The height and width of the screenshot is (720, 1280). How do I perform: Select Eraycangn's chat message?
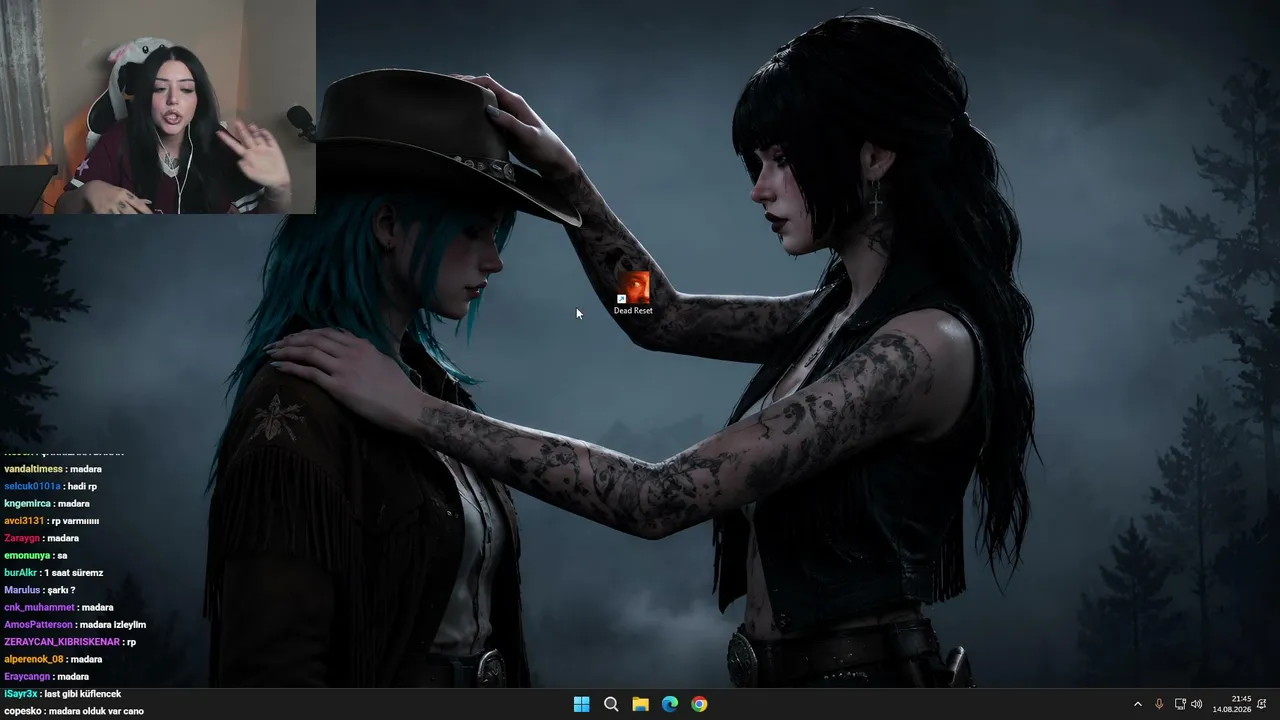46,677
